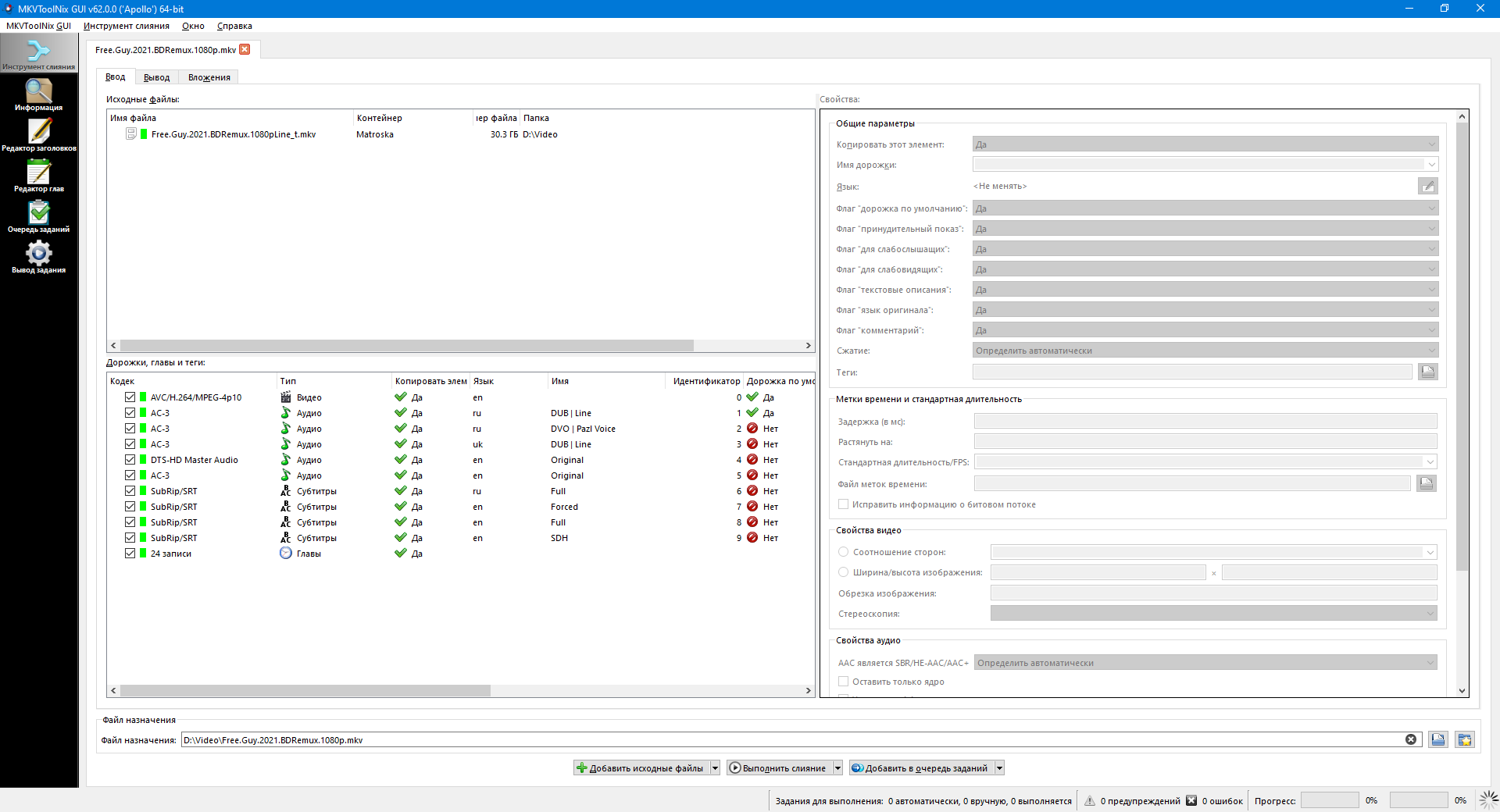Click the 'Имя файла' column header

[230, 118]
